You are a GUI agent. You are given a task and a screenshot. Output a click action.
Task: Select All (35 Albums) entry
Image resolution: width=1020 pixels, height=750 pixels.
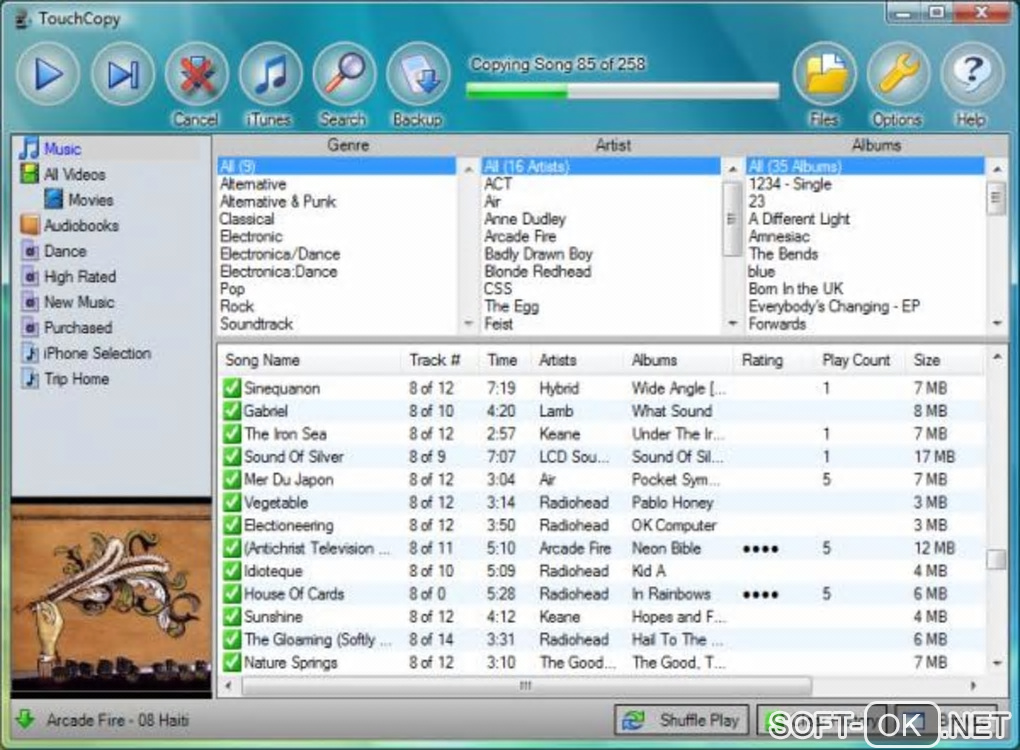(x=865, y=167)
